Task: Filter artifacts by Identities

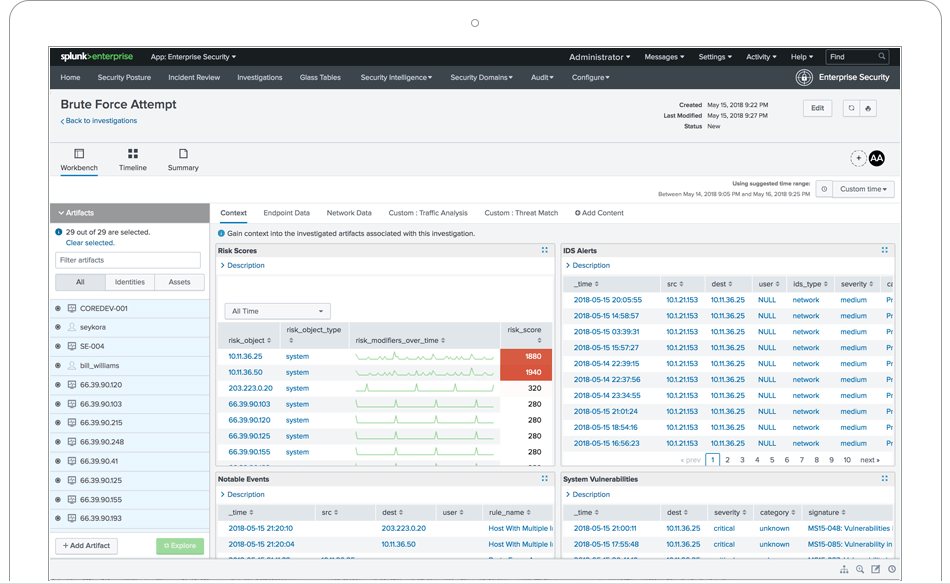Action: [130, 282]
